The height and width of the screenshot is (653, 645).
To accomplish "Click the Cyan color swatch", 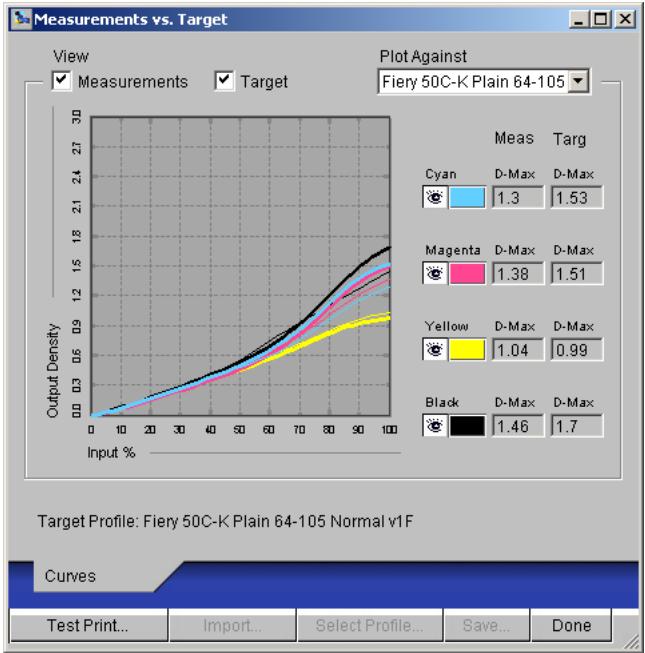I will pyautogui.click(x=467, y=197).
